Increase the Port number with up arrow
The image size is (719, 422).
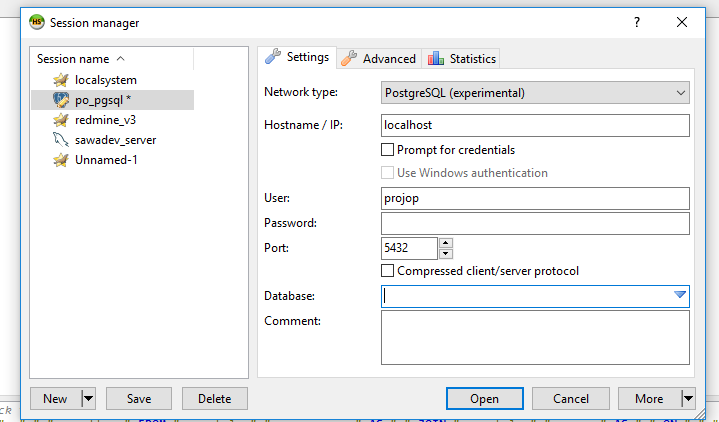pyautogui.click(x=446, y=243)
